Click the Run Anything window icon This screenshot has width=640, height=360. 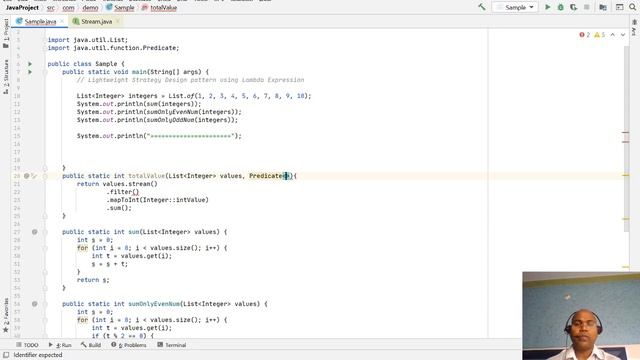point(620,7)
